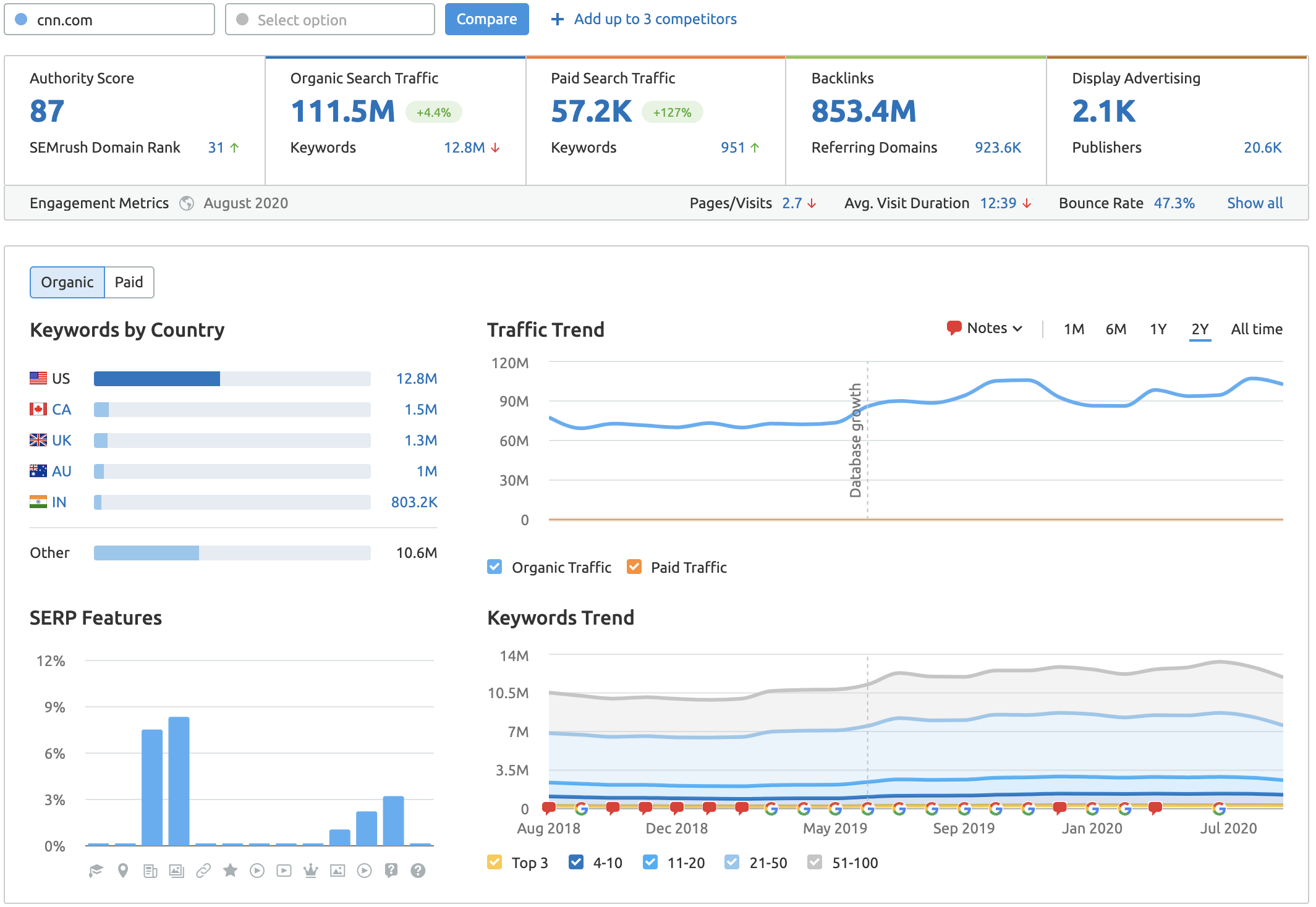Click the graduation cap SERP feature icon

coord(96,871)
